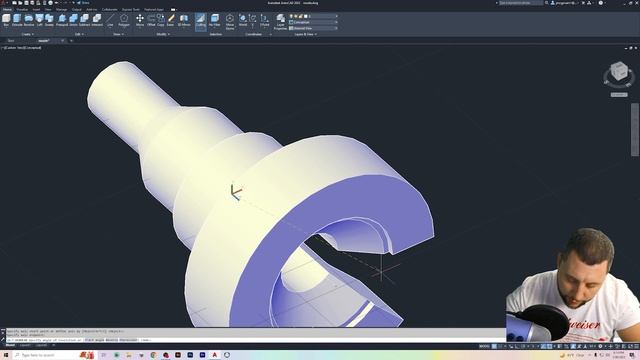640x360 pixels.
Task: Open the Conceptual visual style dropdown
Action: pos(313,22)
